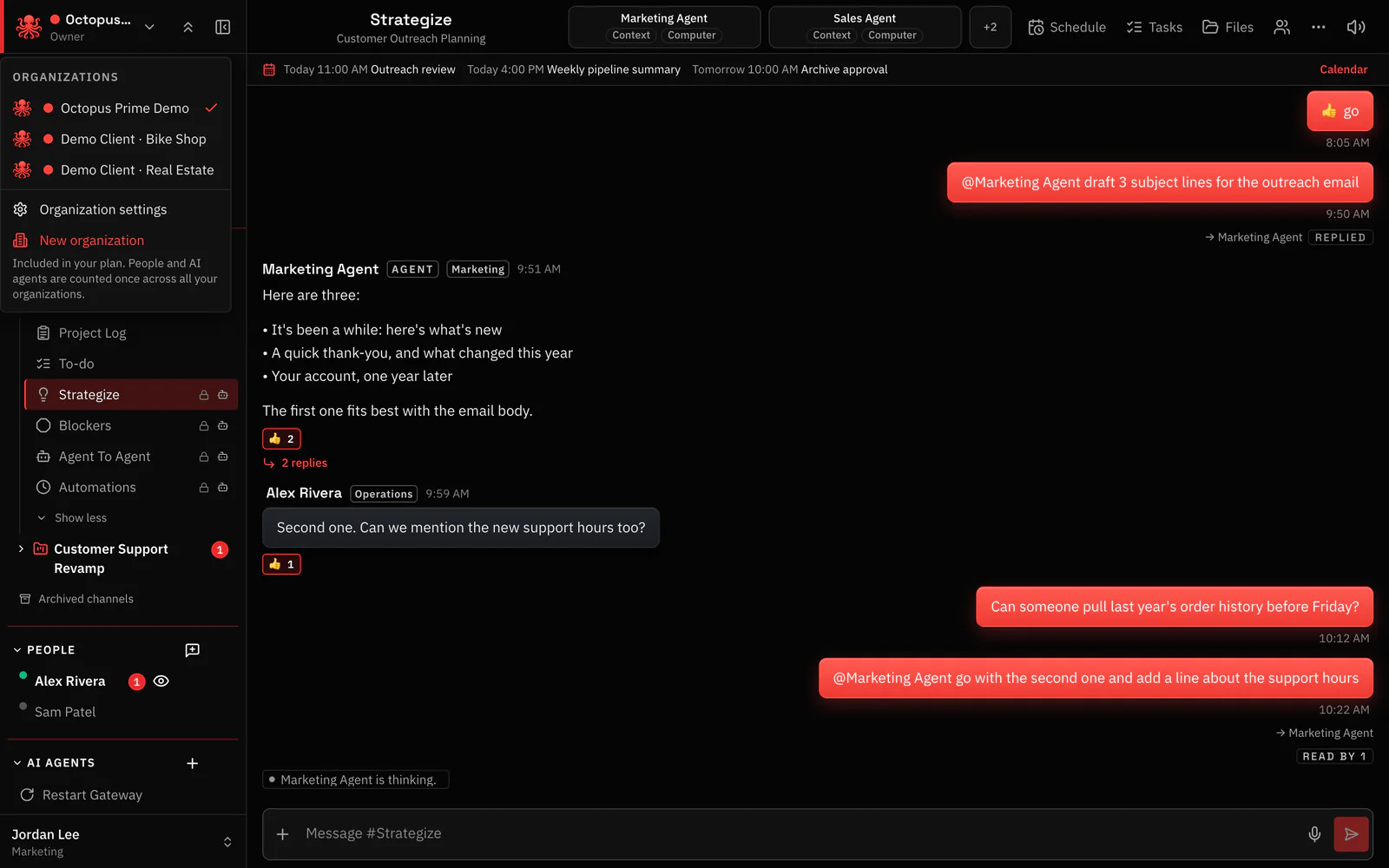Image resolution: width=1389 pixels, height=868 pixels.
Task: Toggle thumbs-up reaction with count 2
Action: point(281,439)
